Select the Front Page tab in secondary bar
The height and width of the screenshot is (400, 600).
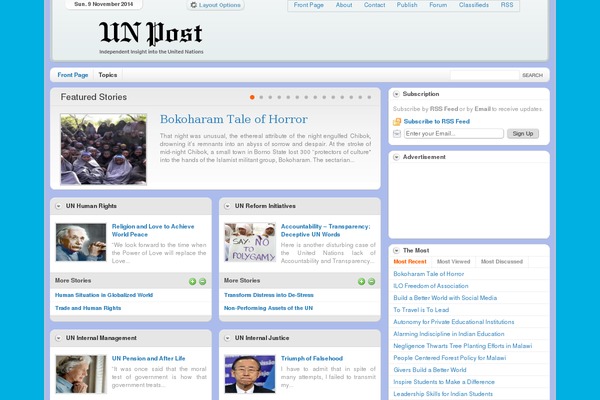click(x=73, y=75)
